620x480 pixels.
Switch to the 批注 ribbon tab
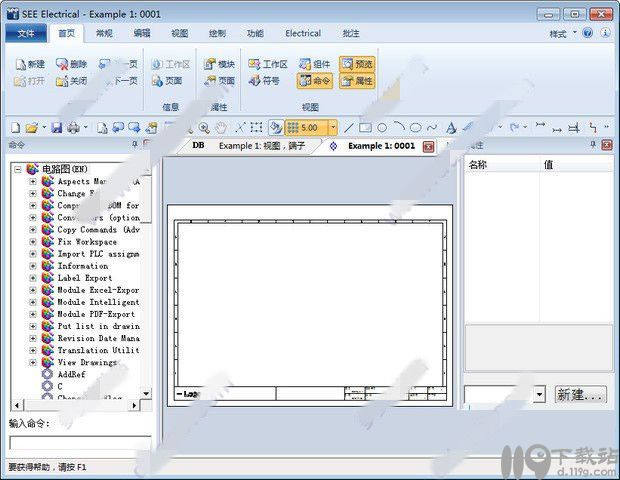pyautogui.click(x=351, y=33)
